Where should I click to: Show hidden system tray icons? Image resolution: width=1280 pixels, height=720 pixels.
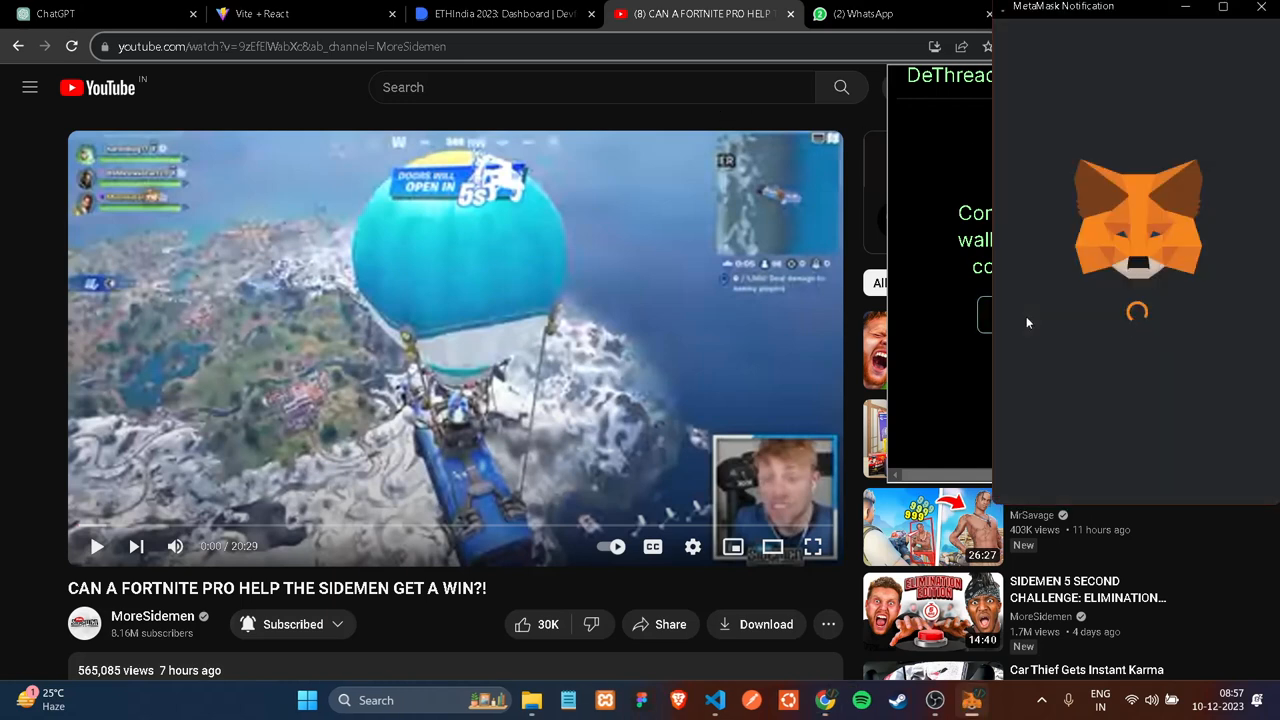click(x=1042, y=700)
